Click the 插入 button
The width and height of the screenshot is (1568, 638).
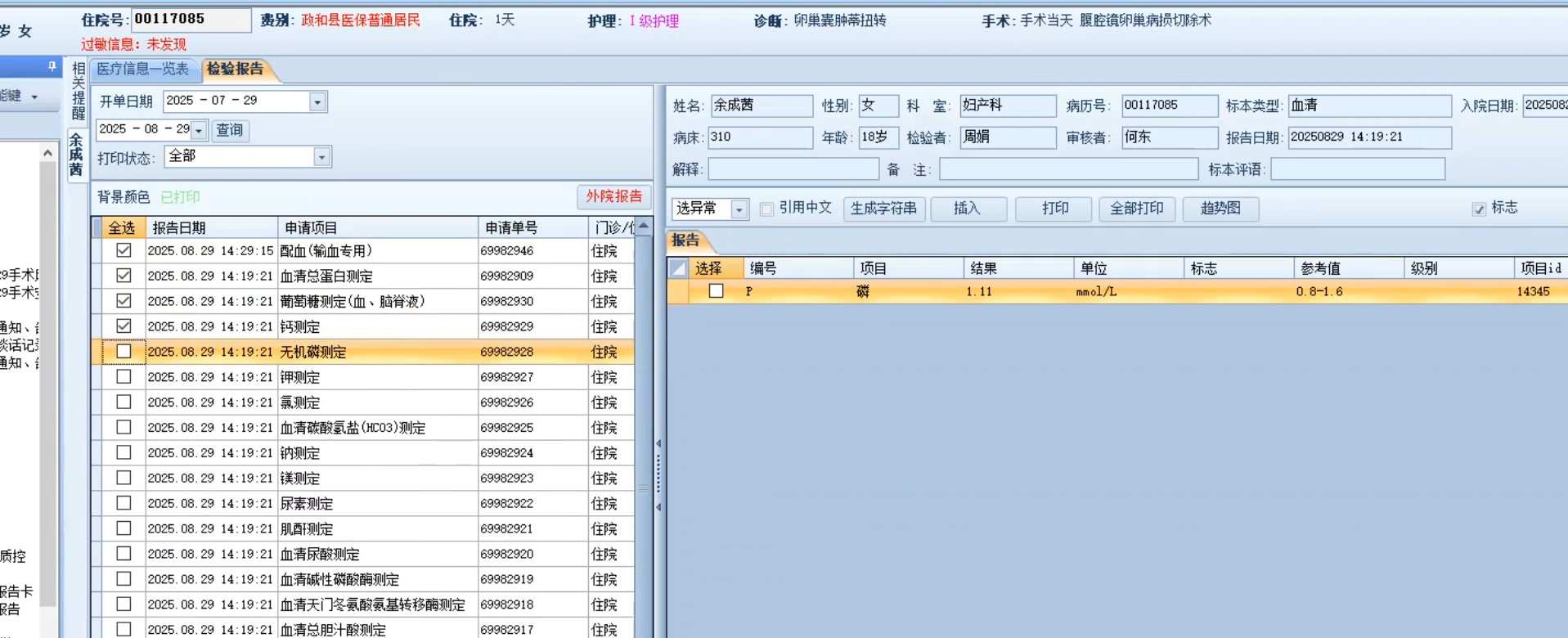tap(968, 209)
